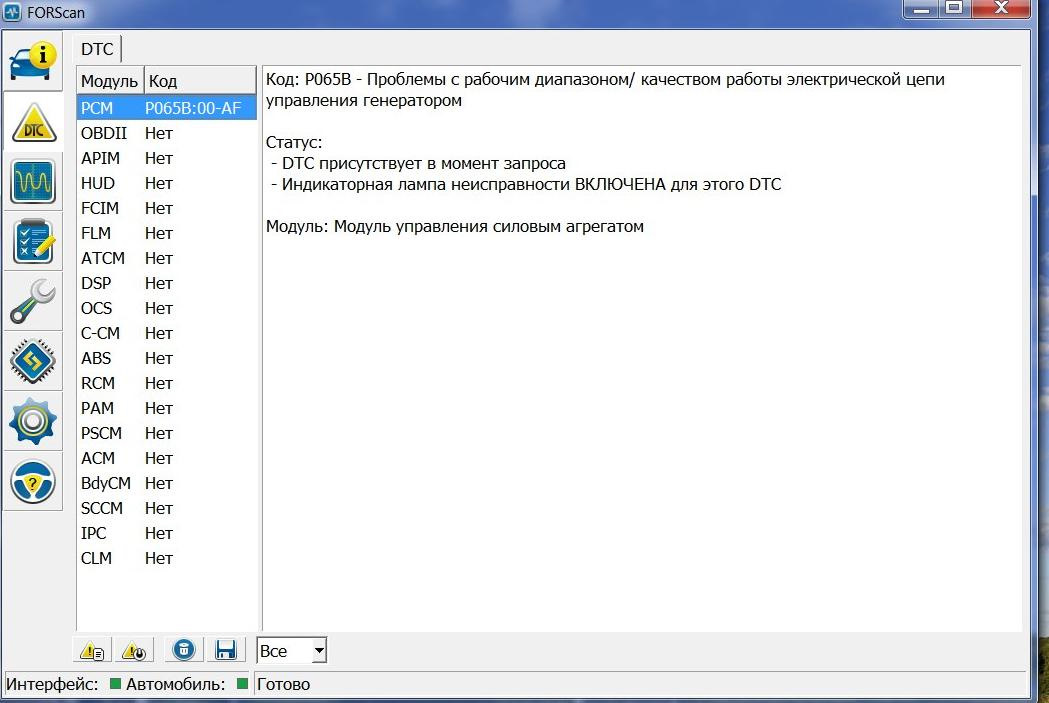This screenshot has height=703, width=1049.
Task: Select the ATCM module row
Action: point(167,258)
